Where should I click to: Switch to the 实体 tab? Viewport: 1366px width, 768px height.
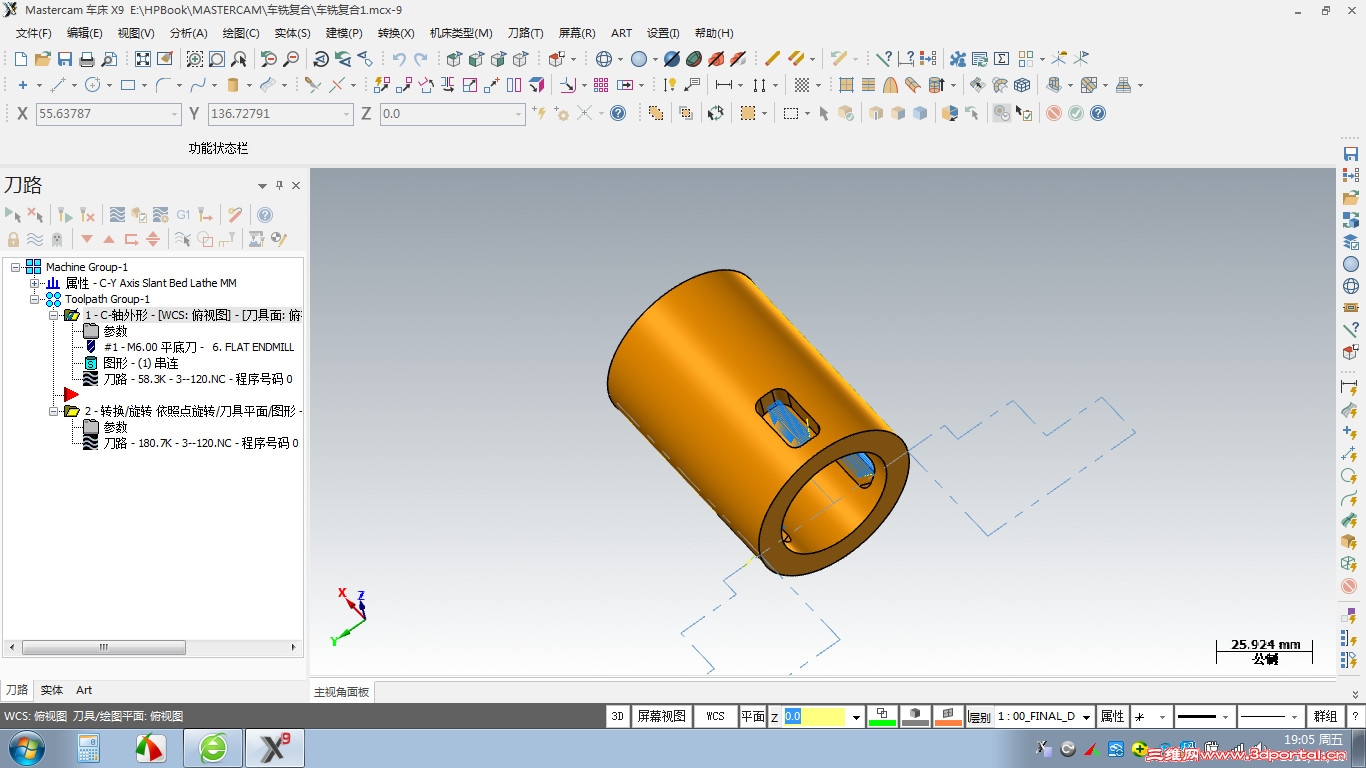coord(52,690)
